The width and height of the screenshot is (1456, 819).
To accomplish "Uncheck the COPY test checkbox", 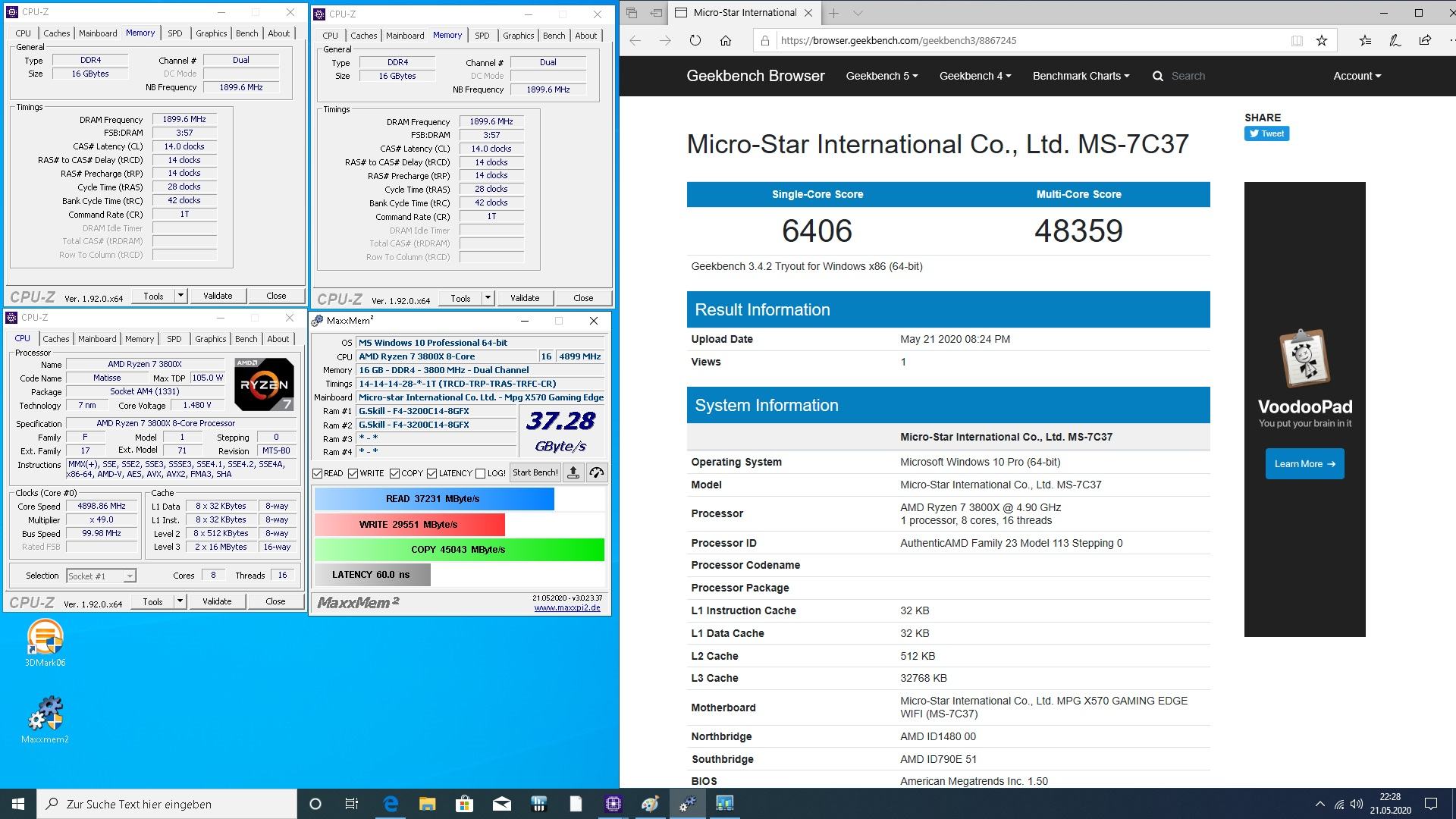I will (394, 473).
